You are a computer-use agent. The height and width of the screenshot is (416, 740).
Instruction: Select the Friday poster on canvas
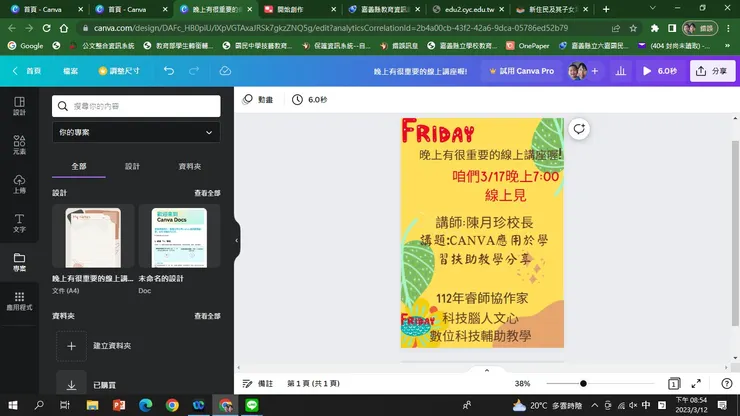point(482,233)
